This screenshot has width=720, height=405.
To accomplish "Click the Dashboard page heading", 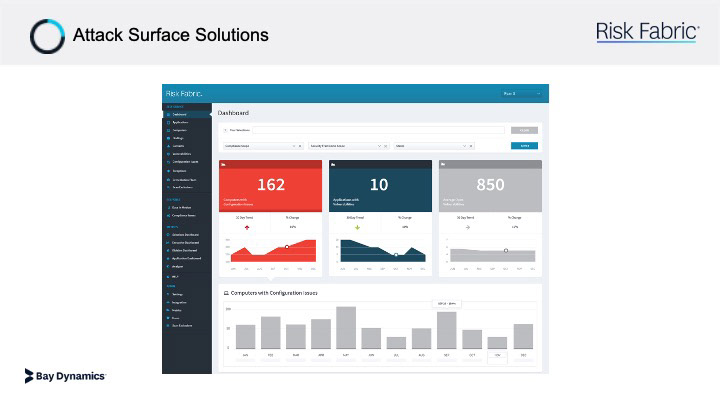I will 233,113.
